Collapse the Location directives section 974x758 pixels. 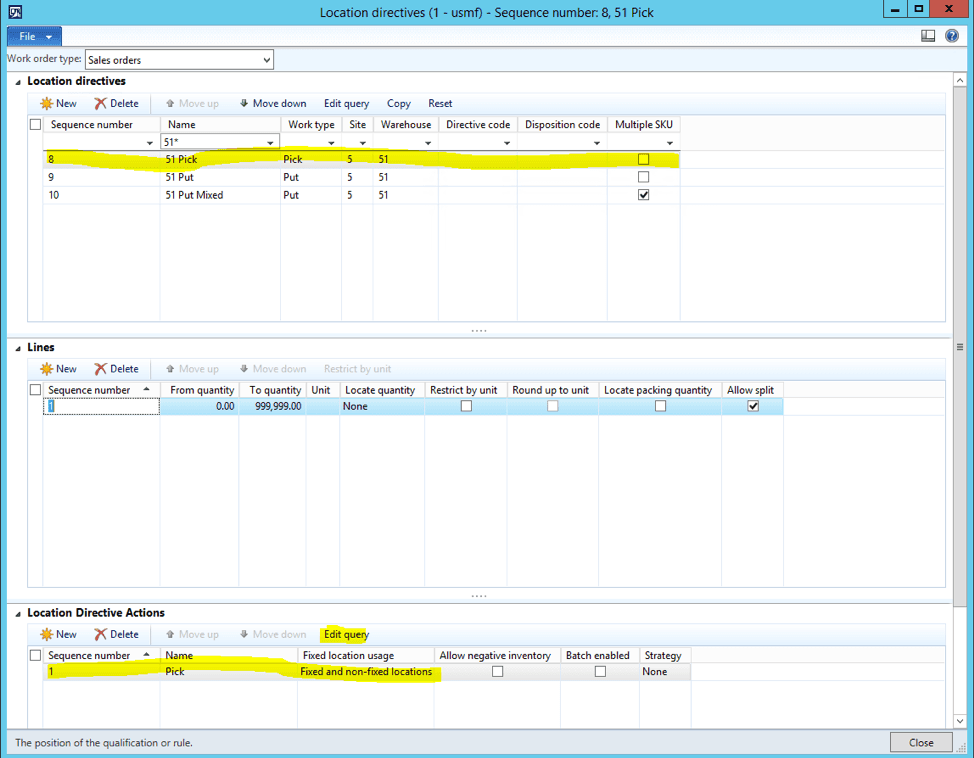point(18,82)
